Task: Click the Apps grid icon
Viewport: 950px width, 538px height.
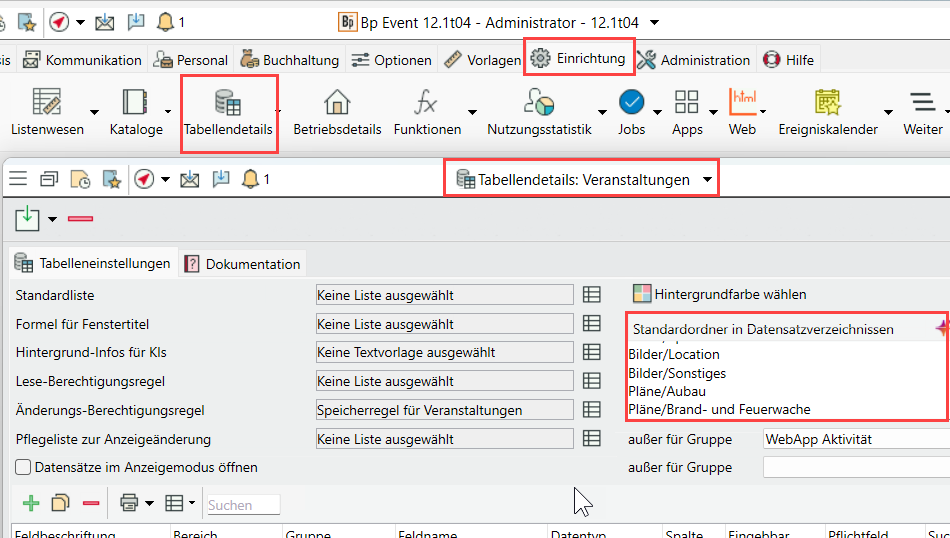Action: [x=687, y=103]
